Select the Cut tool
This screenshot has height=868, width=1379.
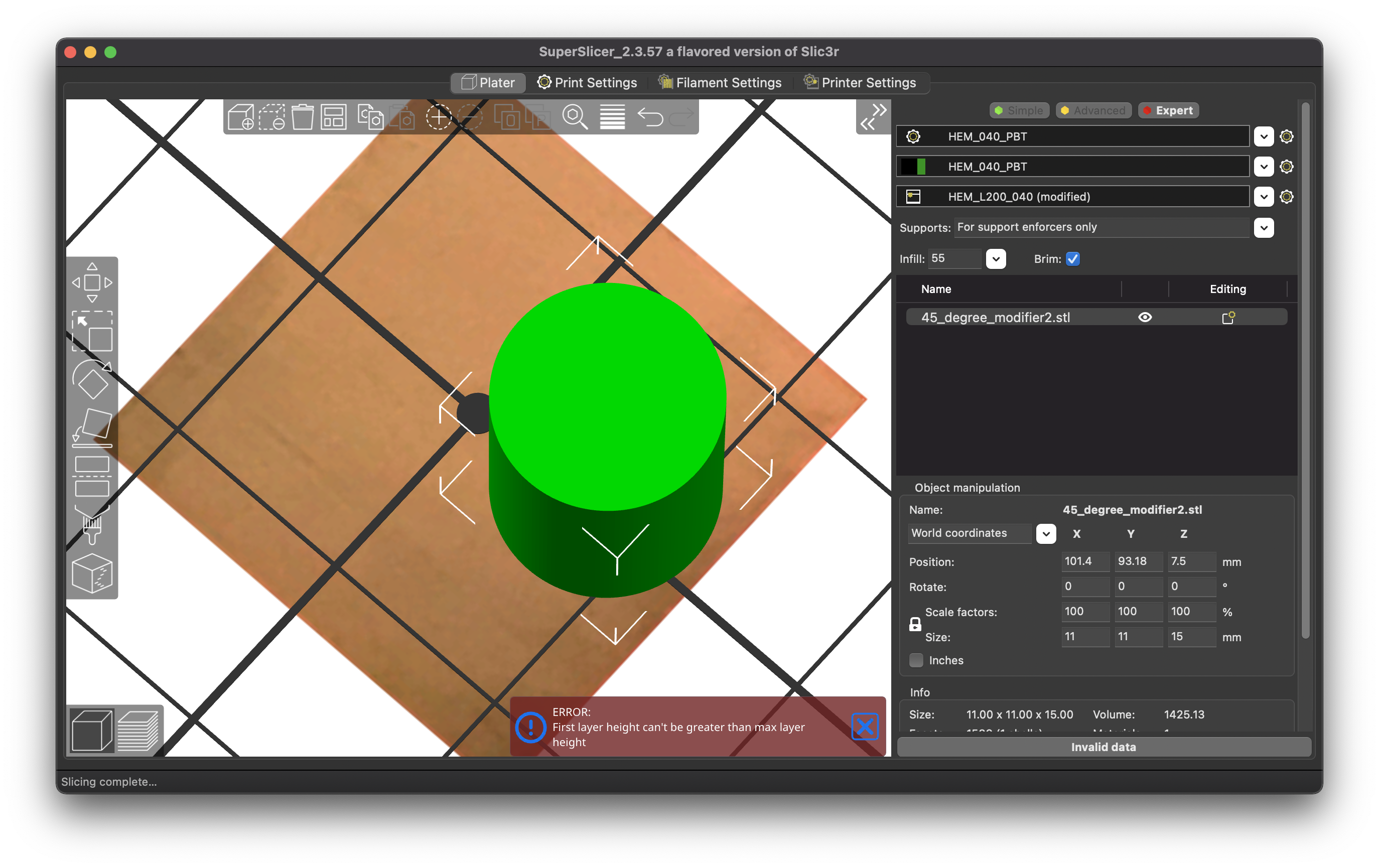(92, 476)
